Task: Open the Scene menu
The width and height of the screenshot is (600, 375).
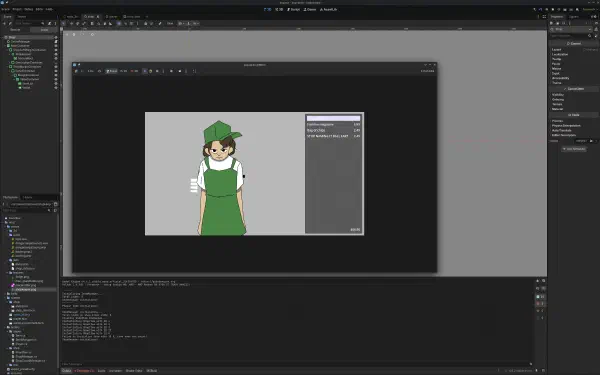Action: pyautogui.click(x=5, y=9)
